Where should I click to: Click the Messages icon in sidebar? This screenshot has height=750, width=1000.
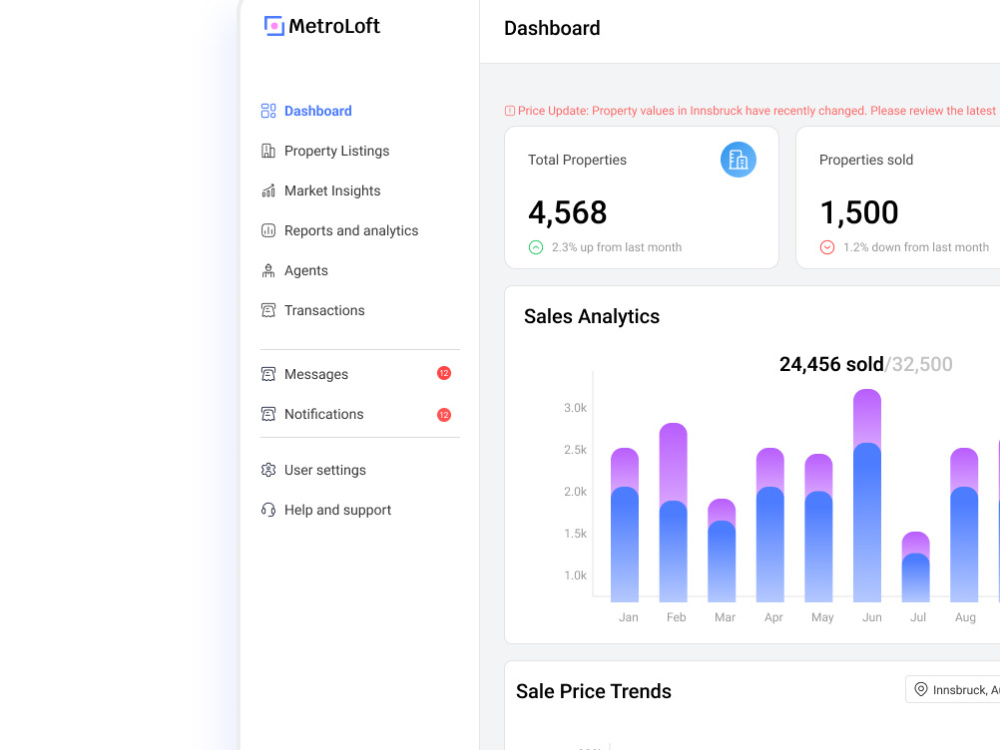point(268,374)
